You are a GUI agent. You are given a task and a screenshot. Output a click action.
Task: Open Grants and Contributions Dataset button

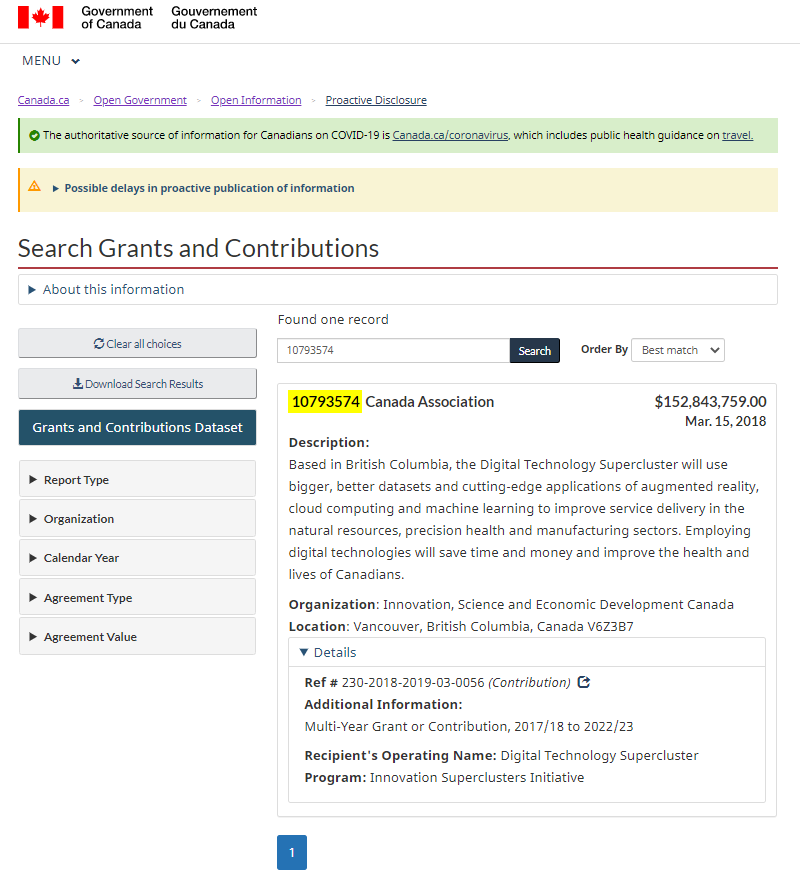point(138,427)
